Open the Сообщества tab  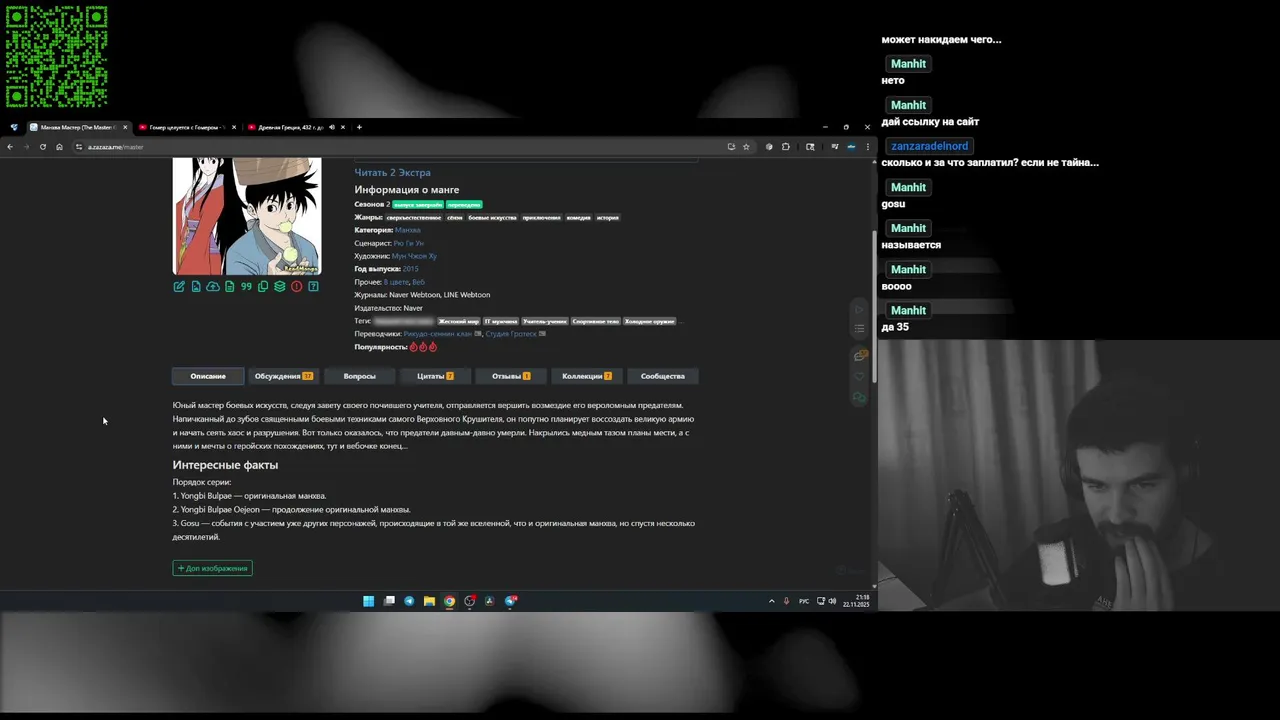click(x=663, y=376)
